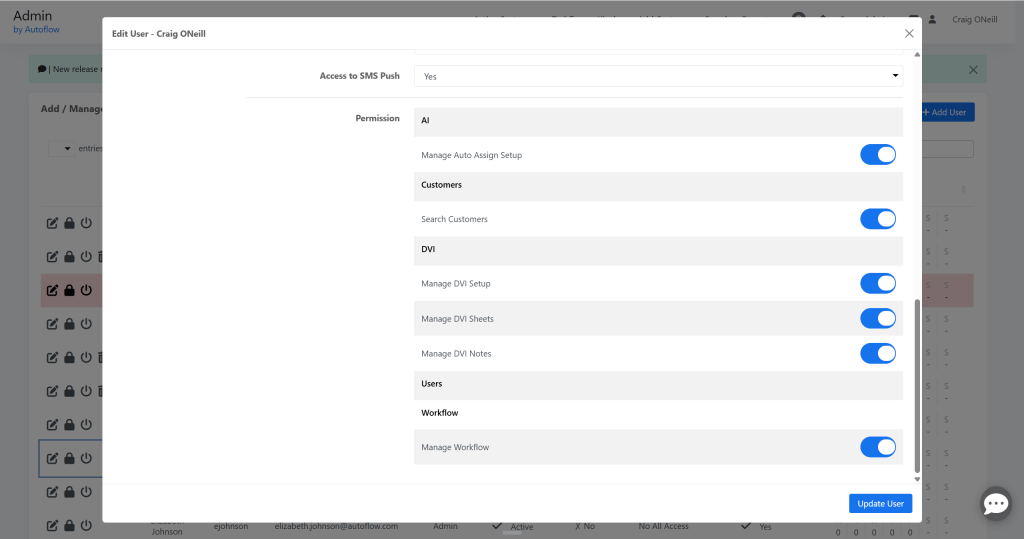Open the Craig ONeill account menu

pyautogui.click(x=974, y=19)
